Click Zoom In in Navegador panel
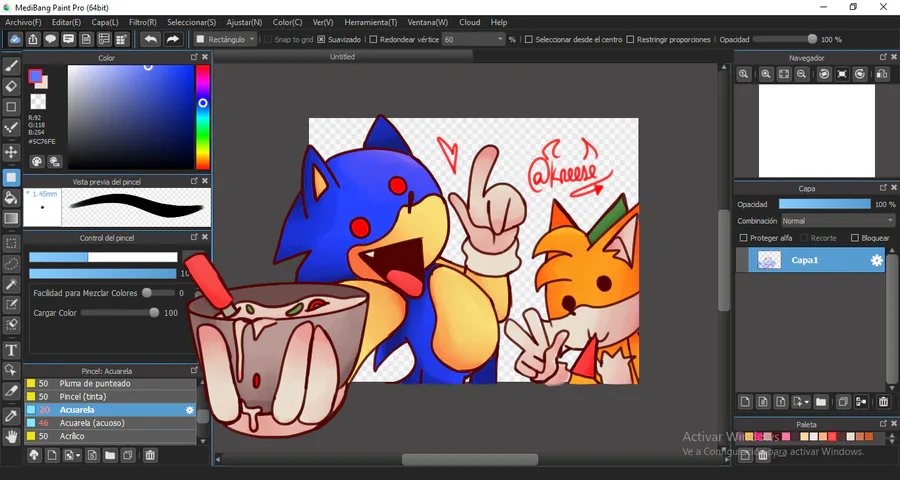 (766, 73)
